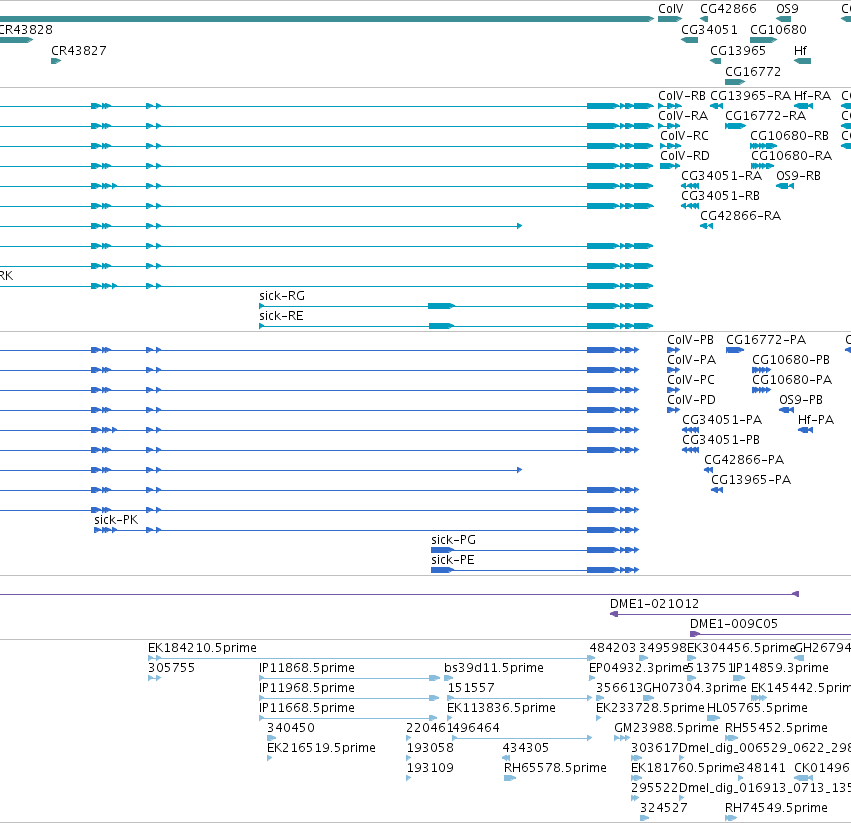Click transcript CG34051-RB
Image resolution: width=851 pixels, height=823 pixels.
(x=720, y=196)
